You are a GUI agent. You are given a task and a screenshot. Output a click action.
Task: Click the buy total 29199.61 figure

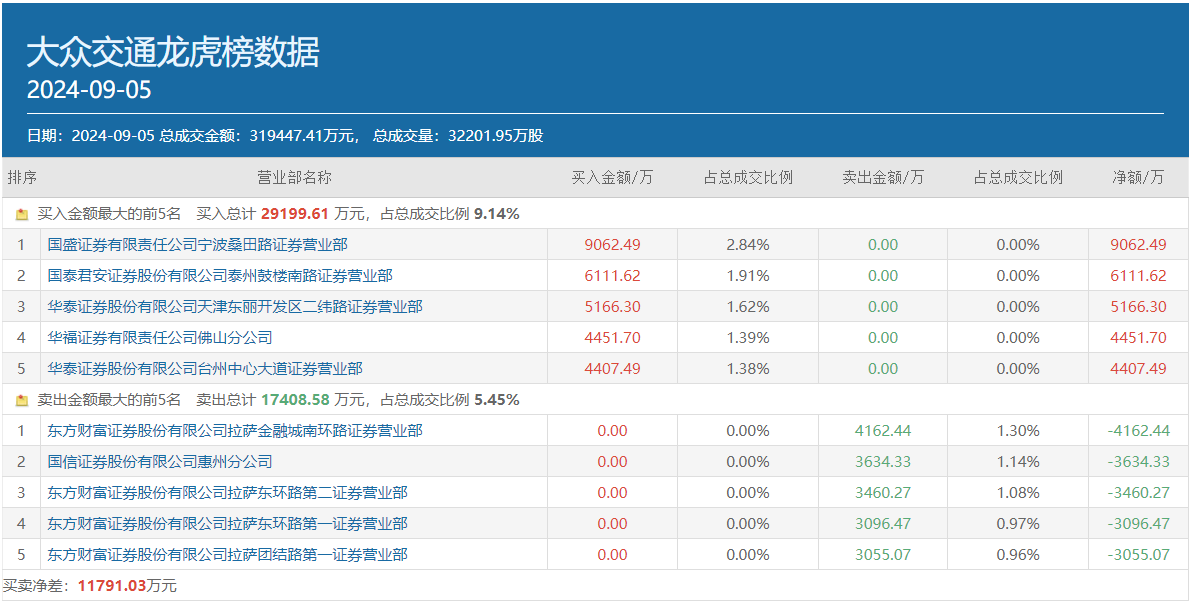tap(295, 214)
